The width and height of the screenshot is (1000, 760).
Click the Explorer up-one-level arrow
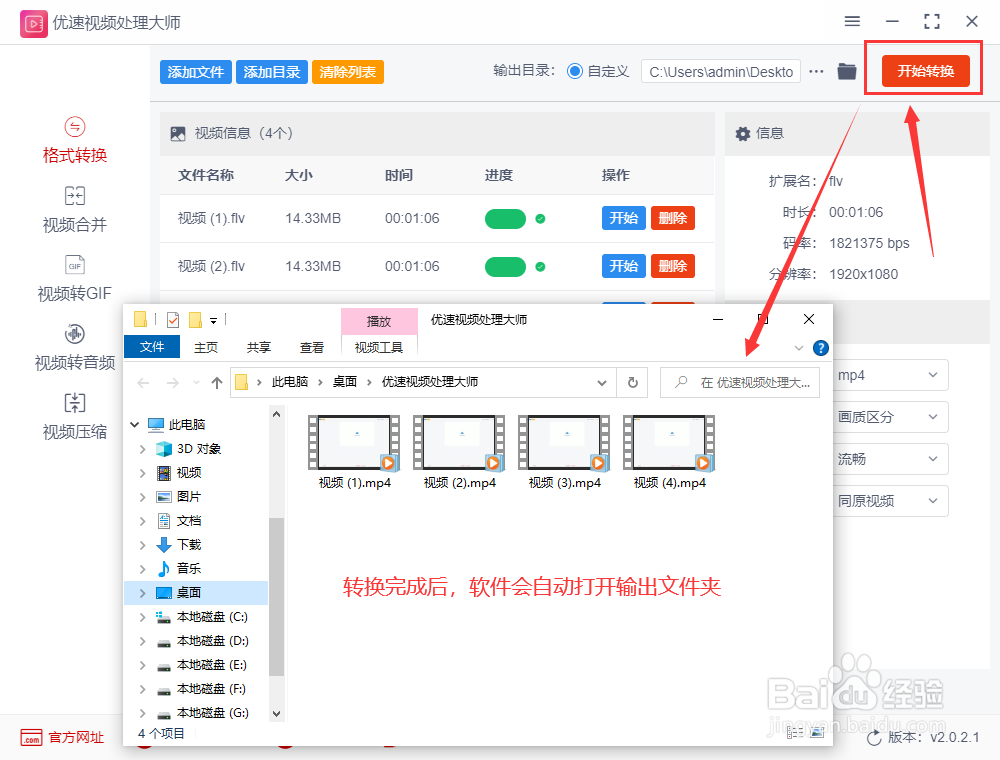[x=217, y=383]
